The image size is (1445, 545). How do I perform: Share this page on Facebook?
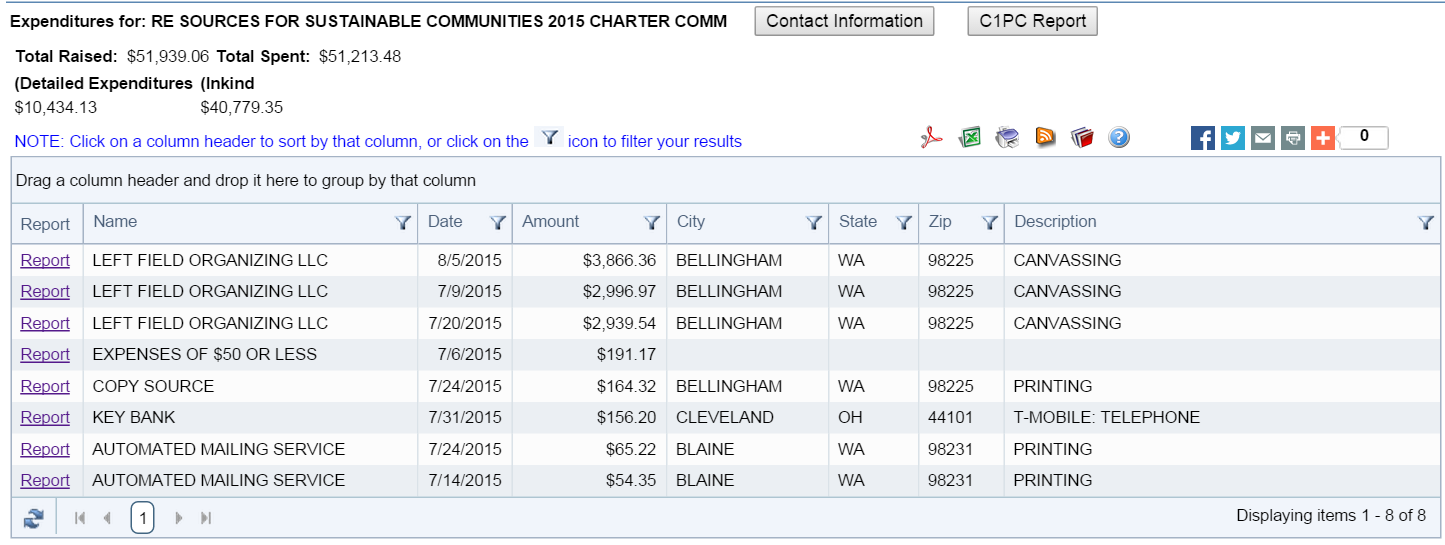1203,138
